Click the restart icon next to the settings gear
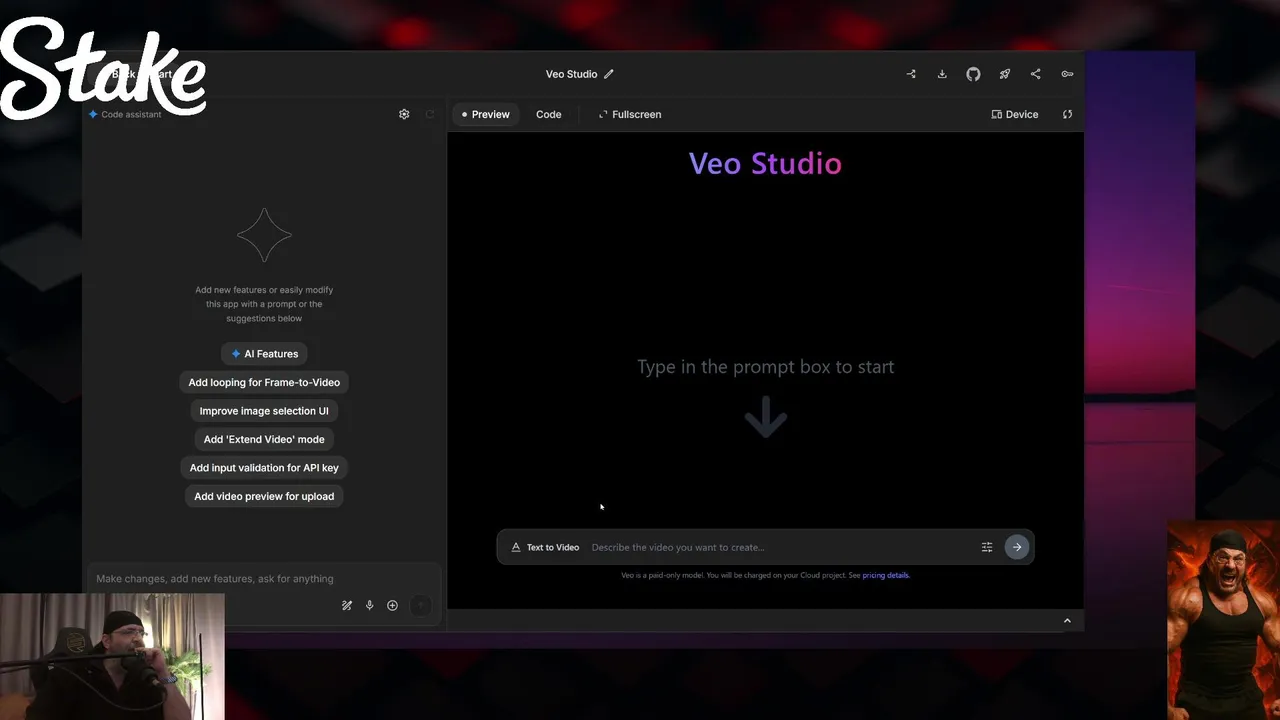1280x720 pixels. point(430,114)
